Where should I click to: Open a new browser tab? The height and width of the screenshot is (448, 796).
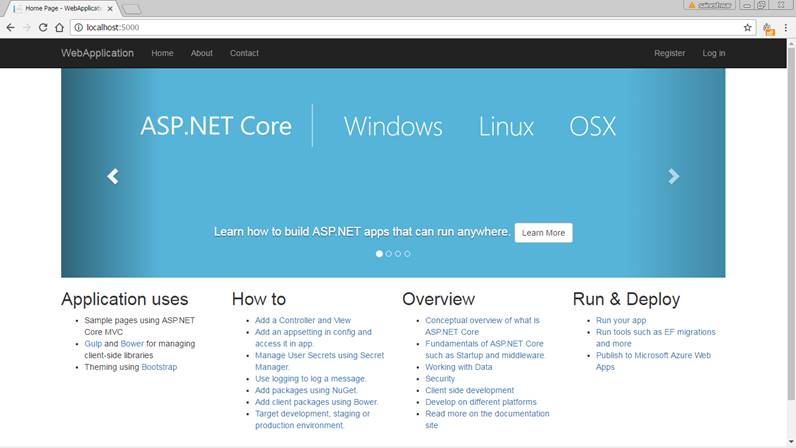pos(131,9)
